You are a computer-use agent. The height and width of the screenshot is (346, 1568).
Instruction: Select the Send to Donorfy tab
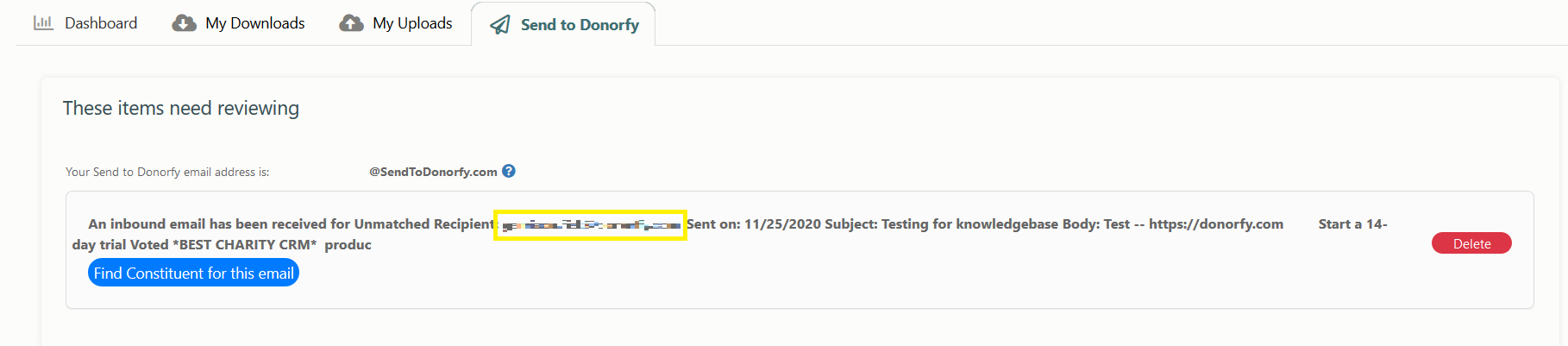point(564,25)
